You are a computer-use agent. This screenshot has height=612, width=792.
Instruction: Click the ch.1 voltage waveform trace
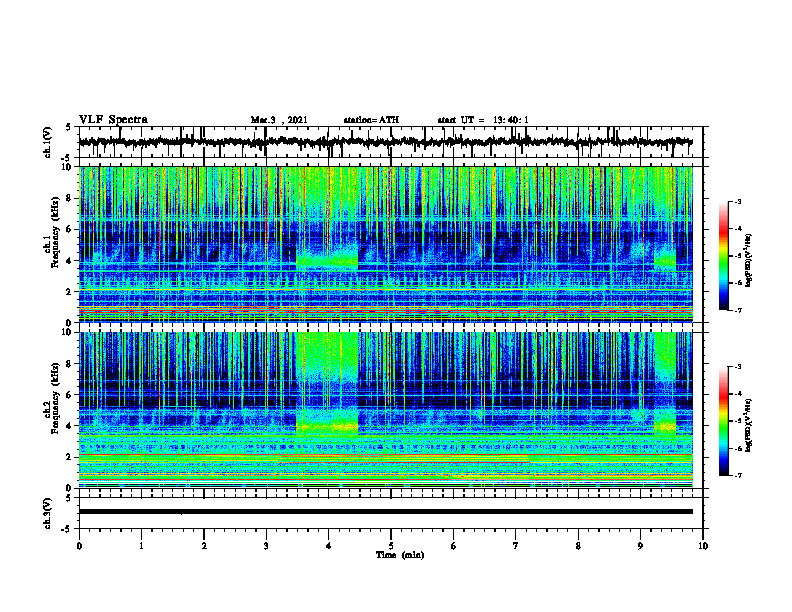(x=385, y=142)
